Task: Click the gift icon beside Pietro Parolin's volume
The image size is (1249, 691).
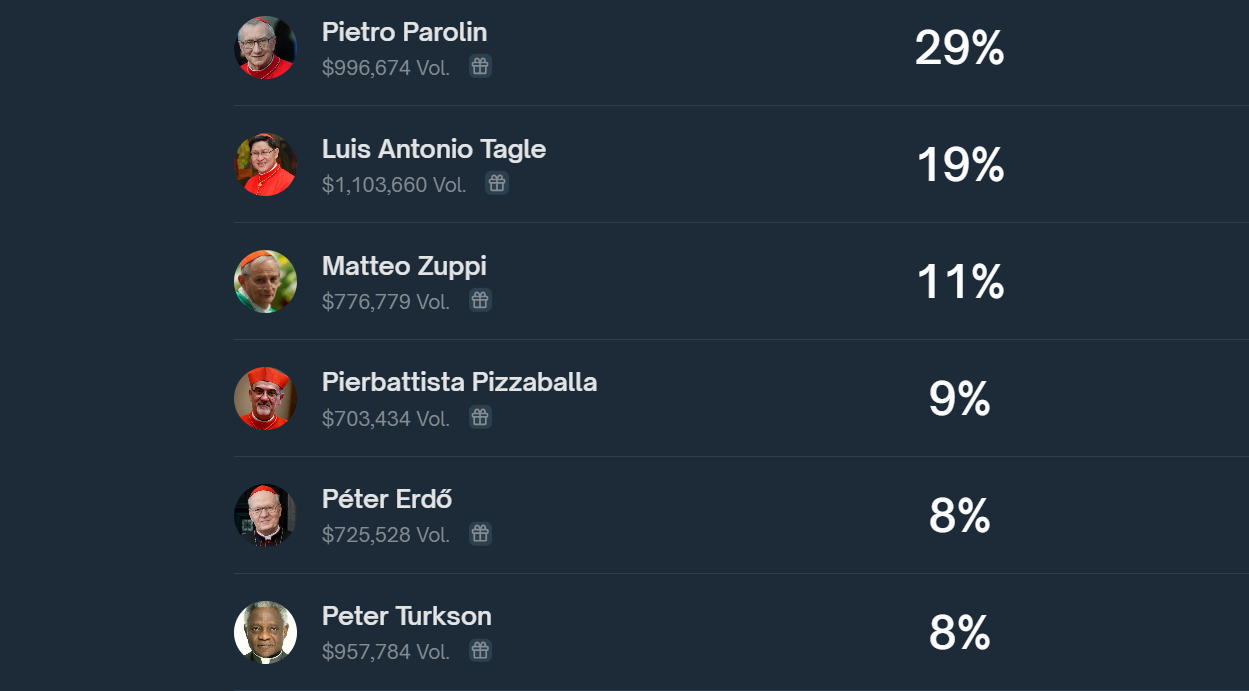Action: click(480, 67)
